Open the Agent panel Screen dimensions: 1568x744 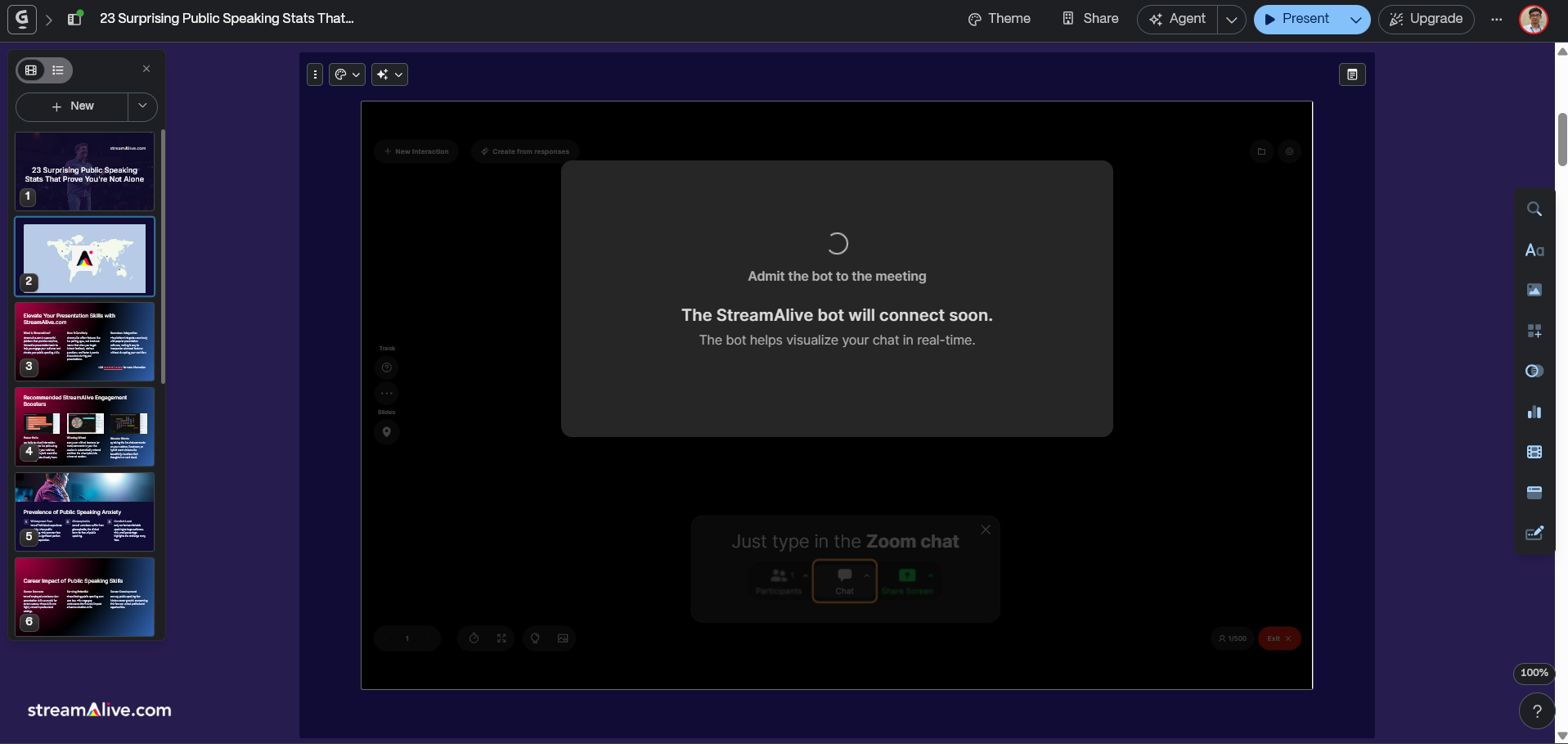[1178, 19]
